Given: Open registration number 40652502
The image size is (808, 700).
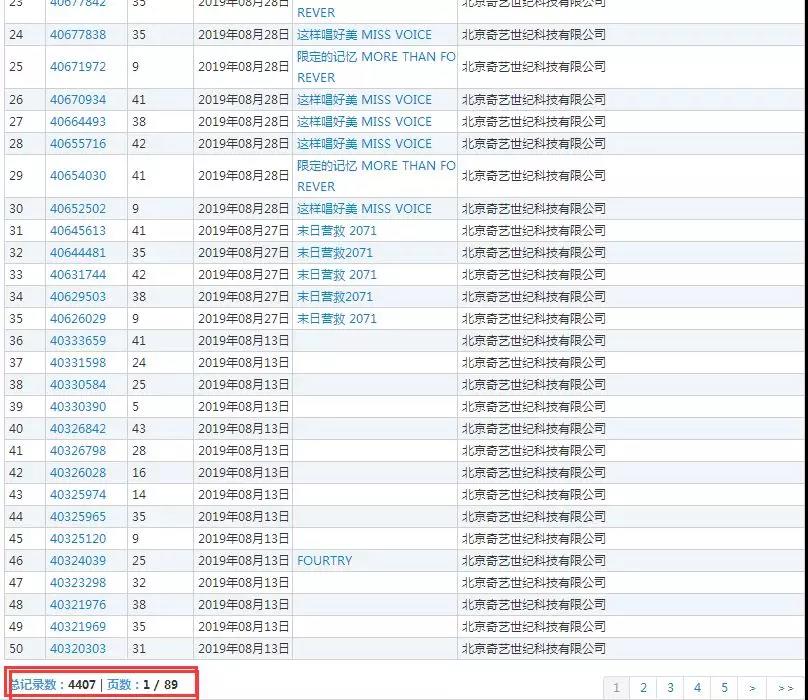Looking at the screenshot, I should point(78,209).
